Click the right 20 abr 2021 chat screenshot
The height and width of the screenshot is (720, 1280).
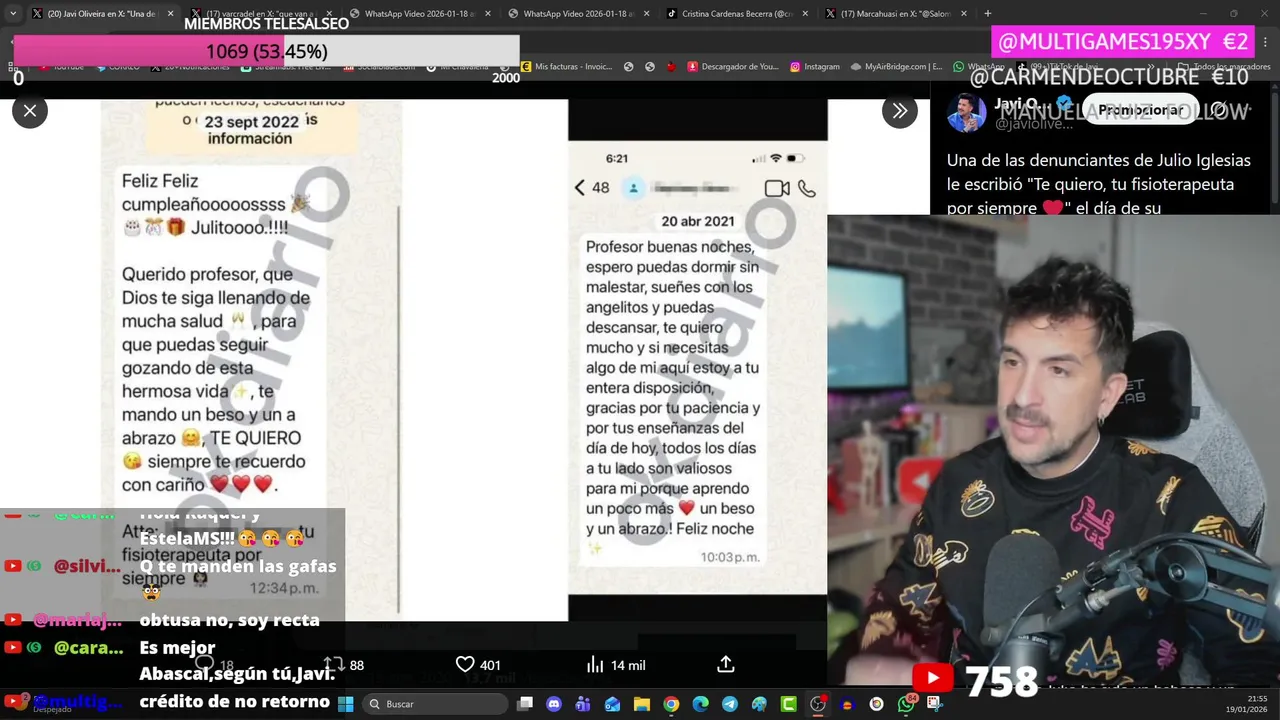pos(697,360)
